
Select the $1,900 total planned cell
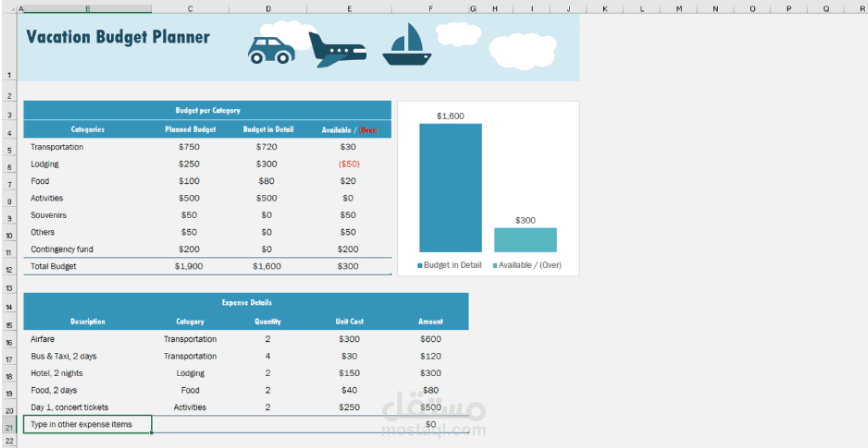coord(189,266)
